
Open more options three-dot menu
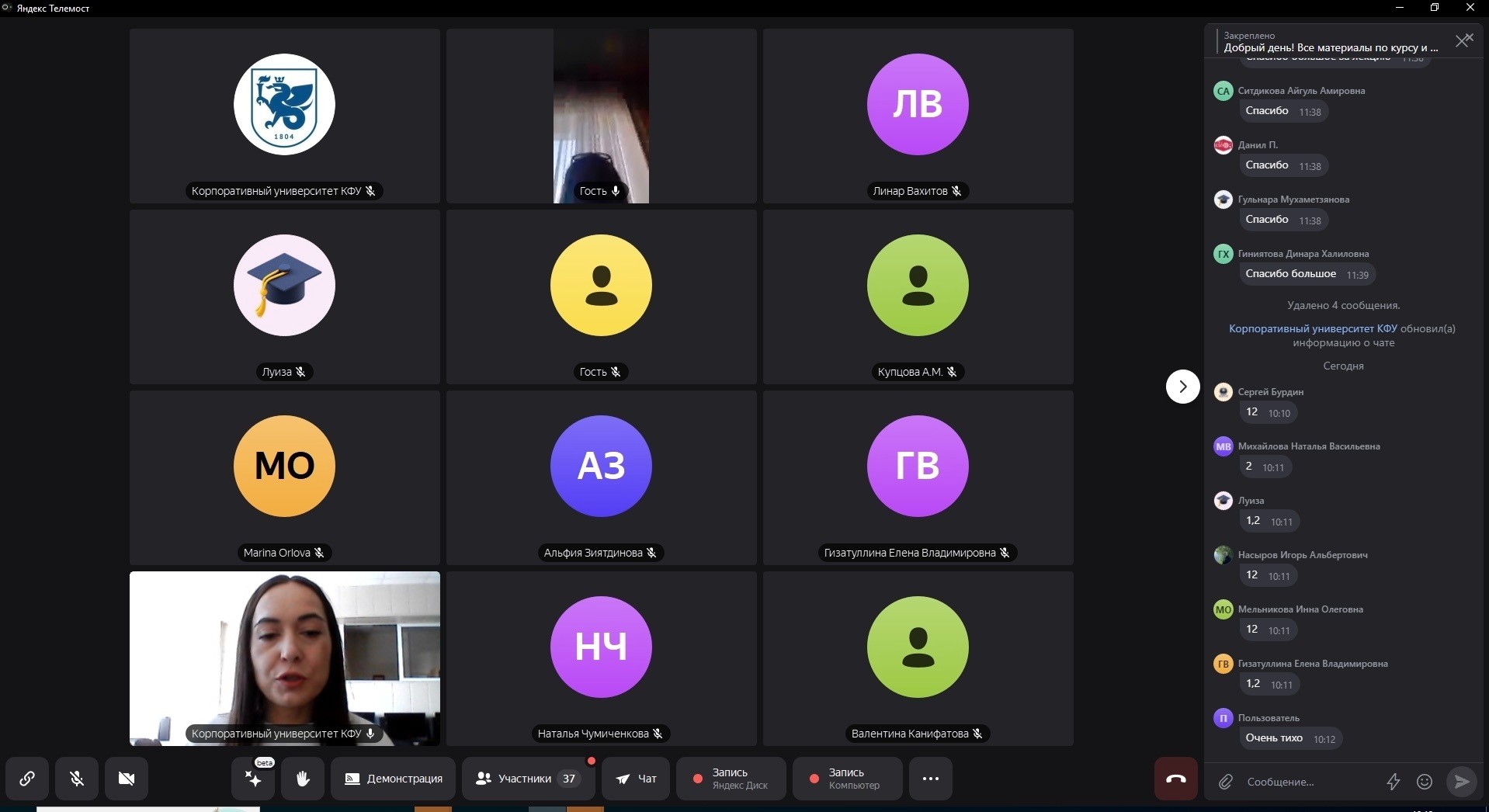point(930,778)
